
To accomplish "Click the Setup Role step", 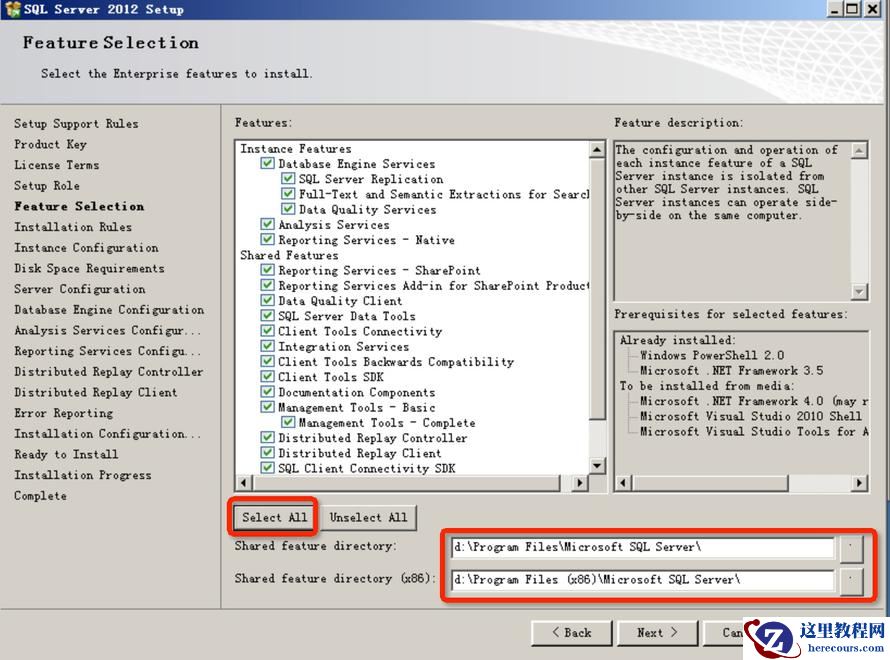I will point(47,186).
